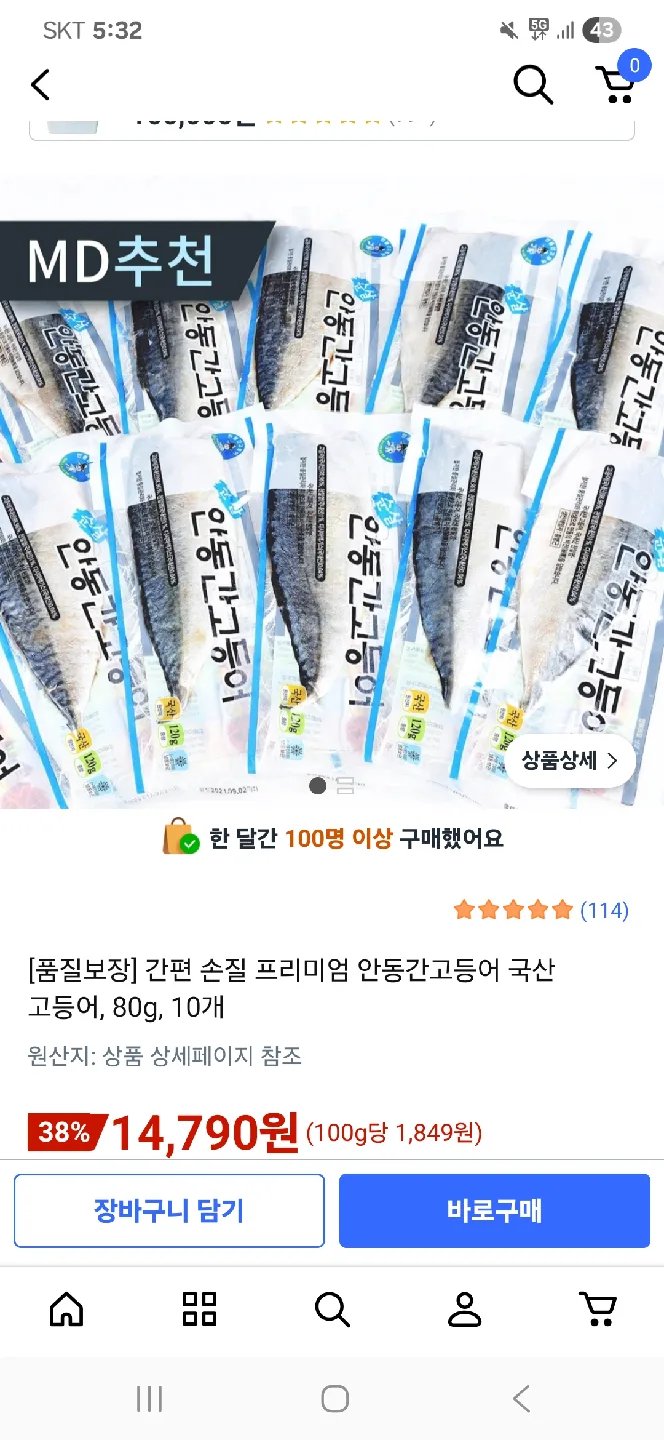Add item with 장바구니 담기 button

(169, 1211)
